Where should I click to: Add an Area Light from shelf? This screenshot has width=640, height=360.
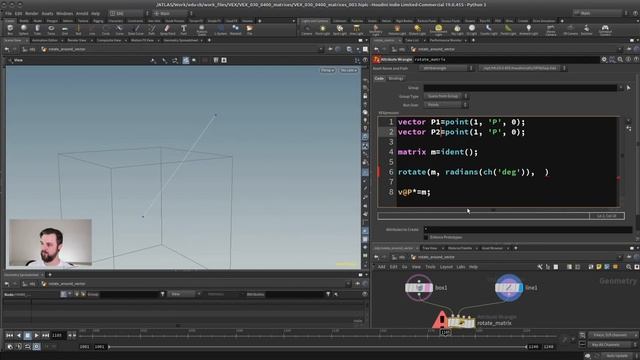pyautogui.click(x=356, y=29)
